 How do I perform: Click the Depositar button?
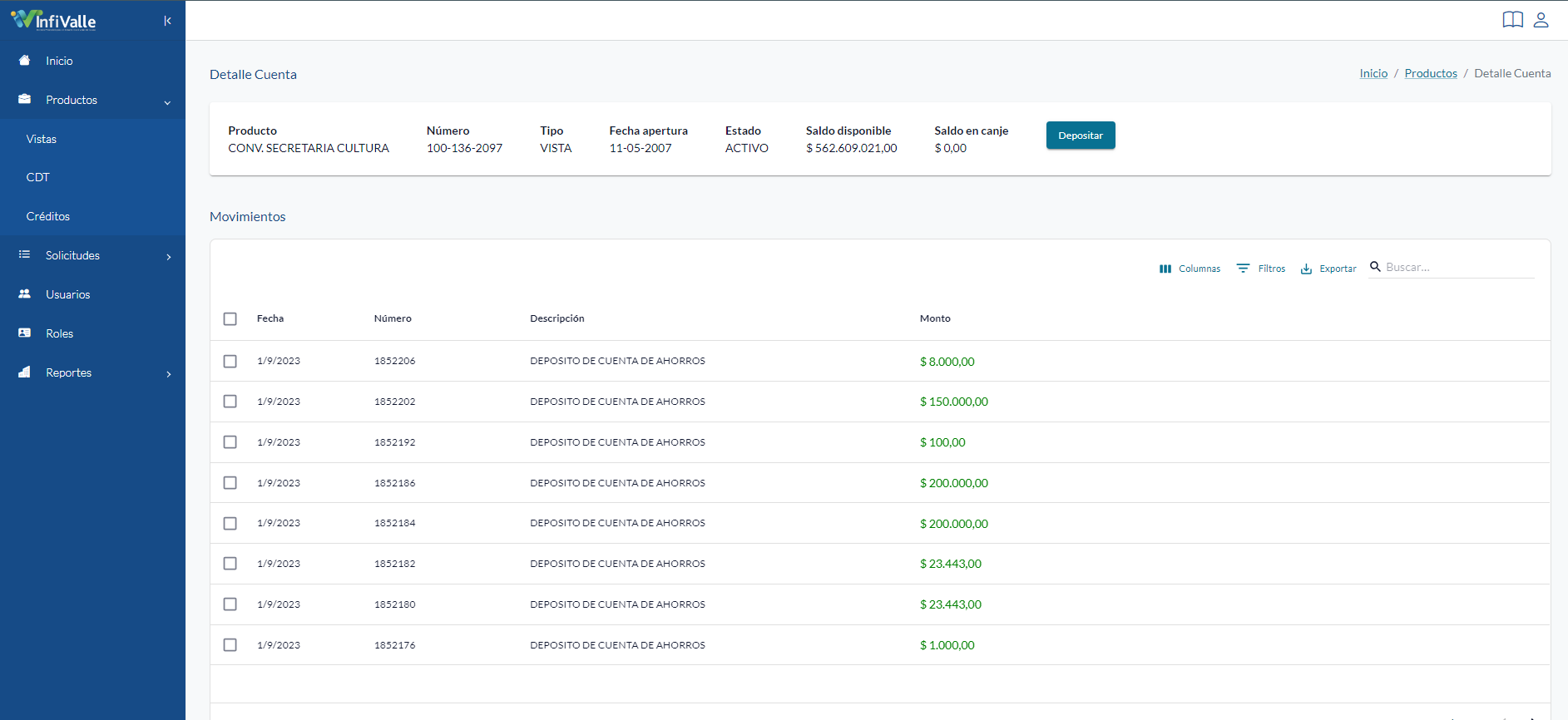tap(1081, 136)
